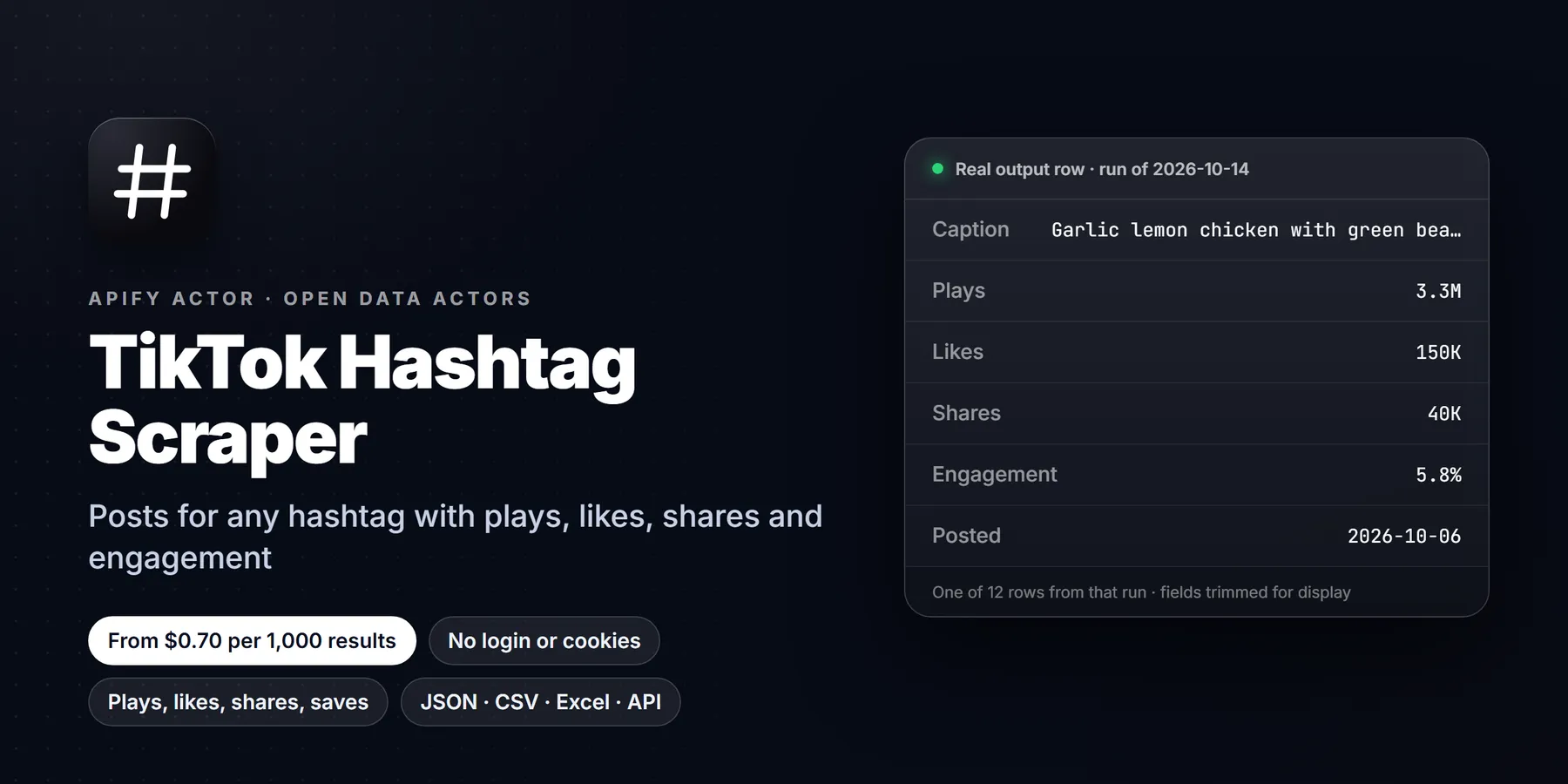Click the 'Posted' row label
Image resolution: width=1568 pixels, height=784 pixels.
pos(966,536)
